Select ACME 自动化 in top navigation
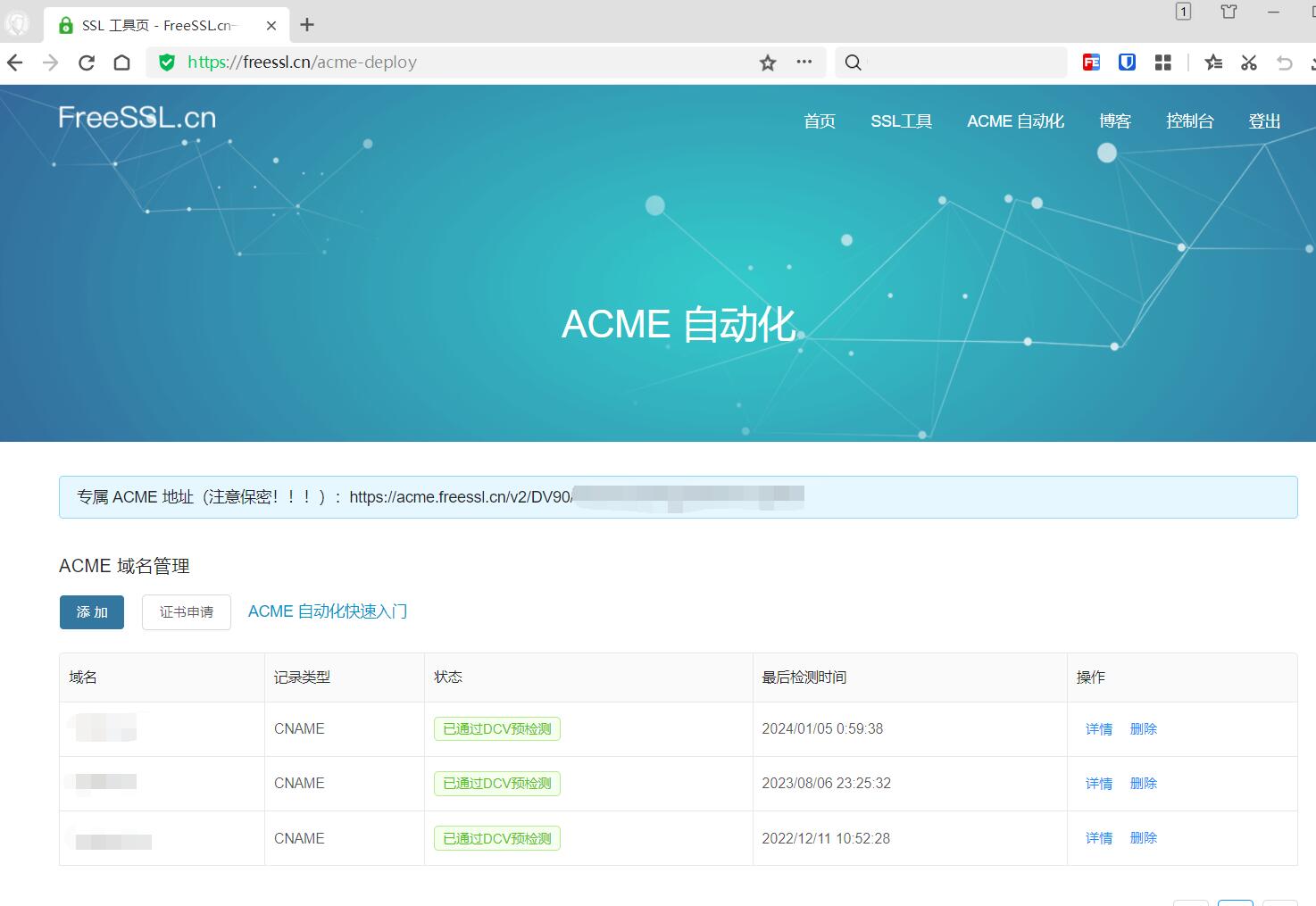This screenshot has height=906, width=1316. [x=1015, y=121]
